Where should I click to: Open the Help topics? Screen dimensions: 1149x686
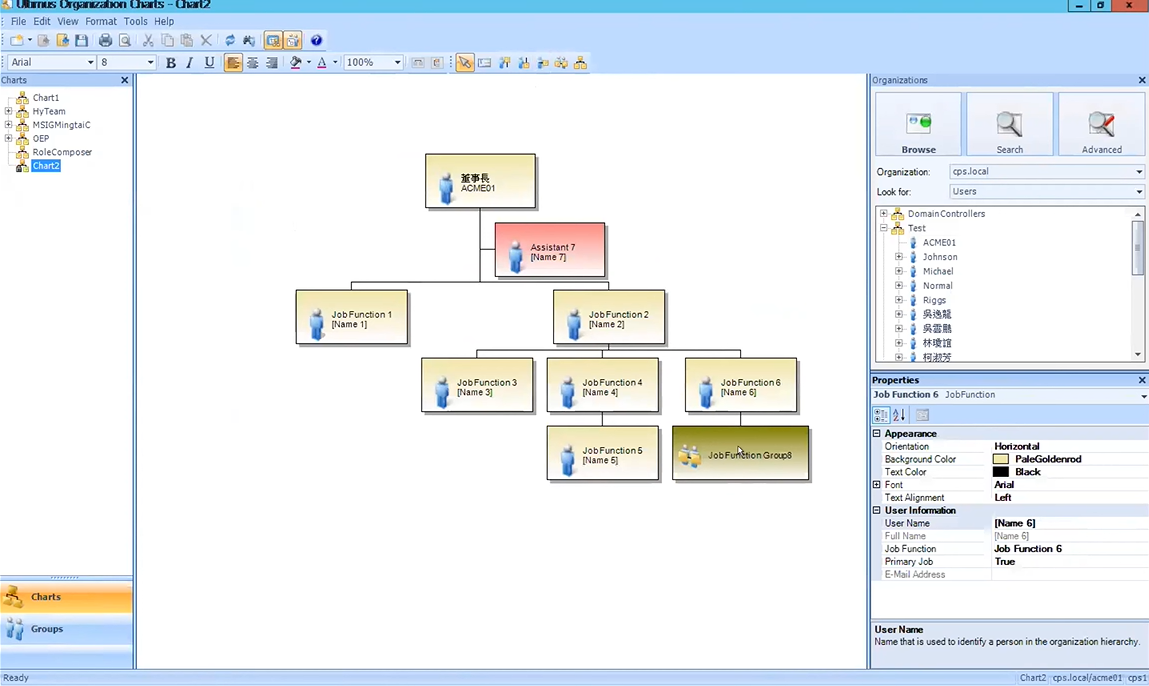(317, 40)
